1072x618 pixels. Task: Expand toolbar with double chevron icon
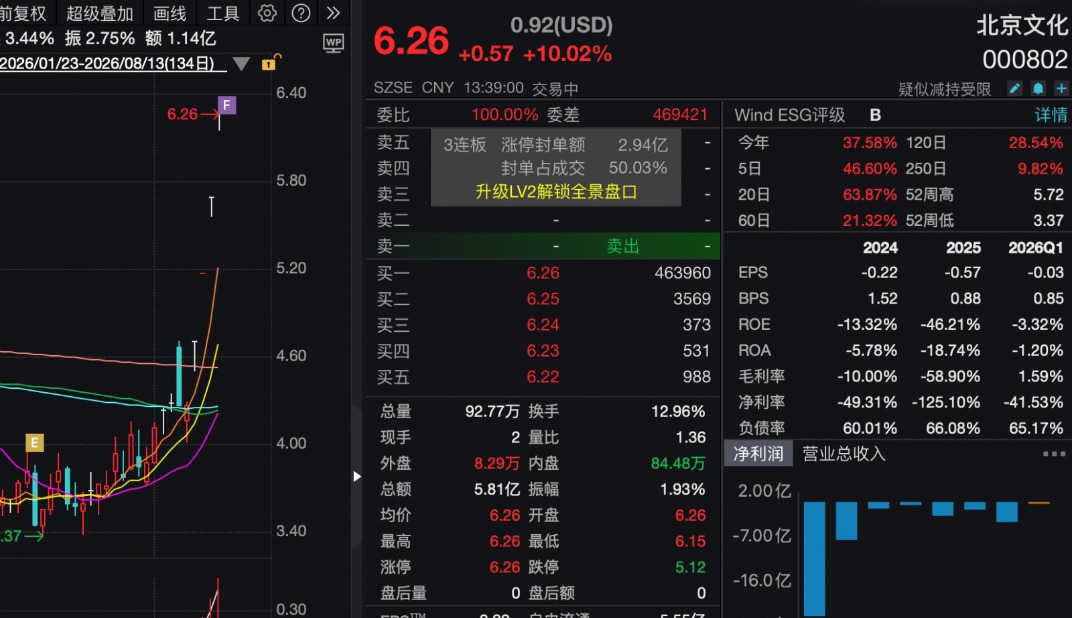click(333, 13)
